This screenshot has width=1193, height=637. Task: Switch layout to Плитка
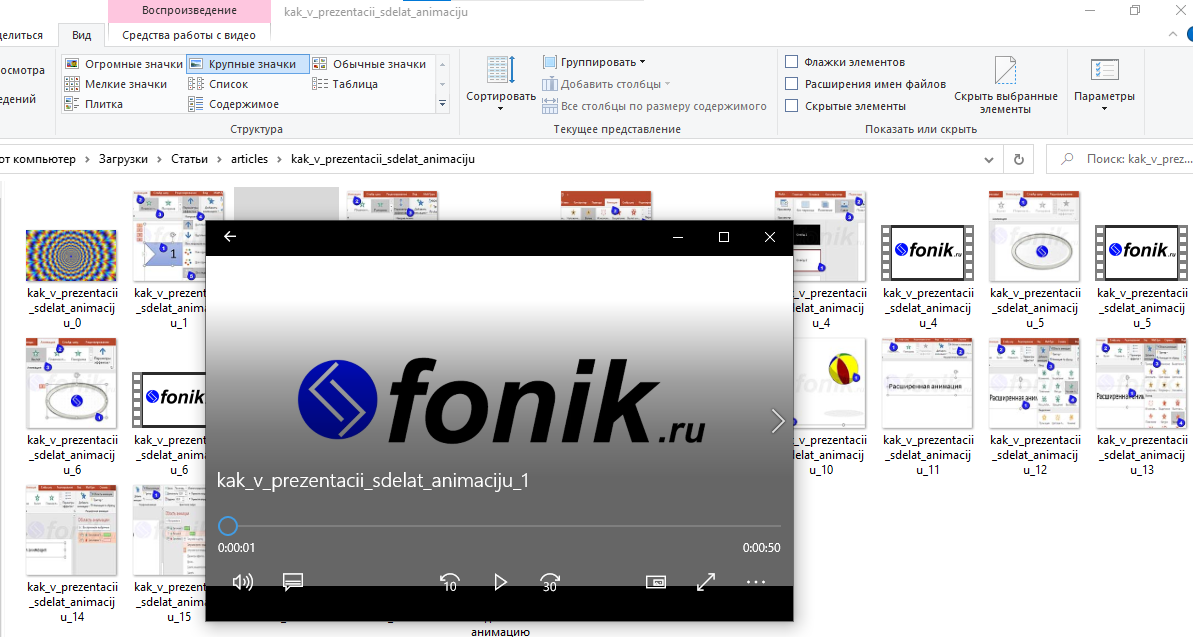pos(94,104)
